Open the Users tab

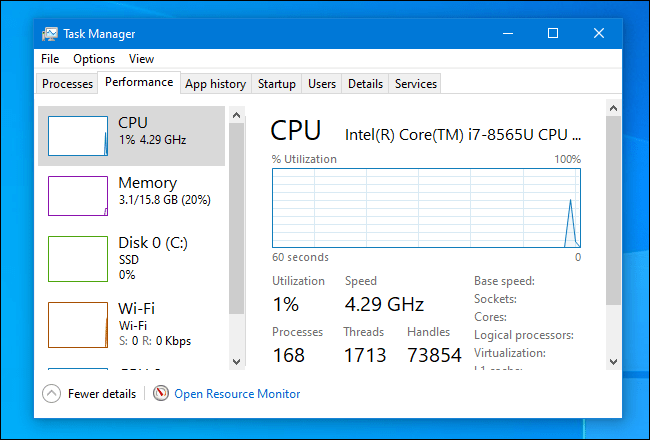[x=322, y=84]
